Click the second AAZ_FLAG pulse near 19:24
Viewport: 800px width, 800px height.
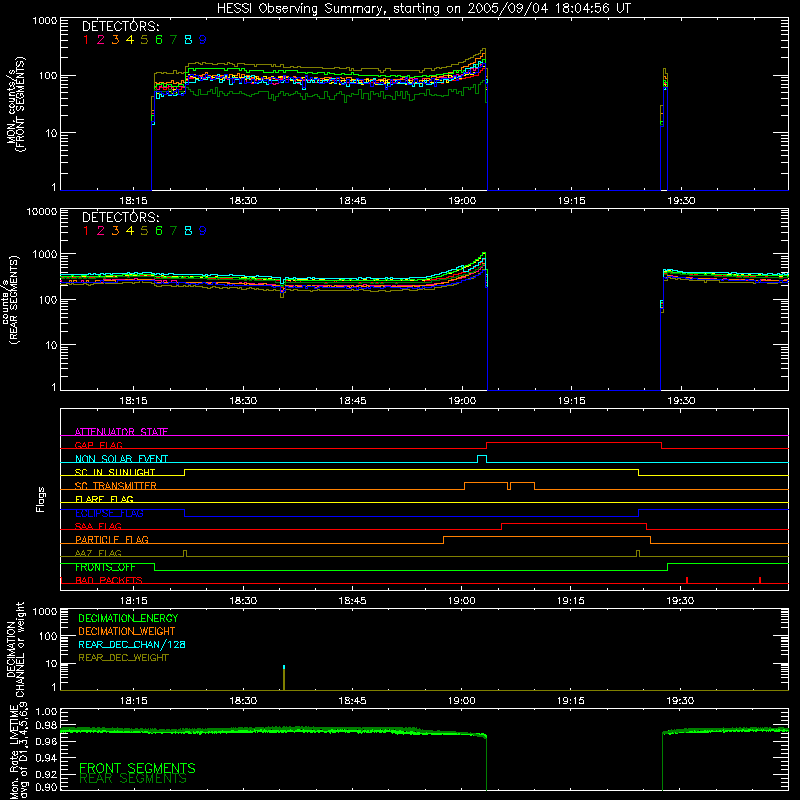click(638, 554)
